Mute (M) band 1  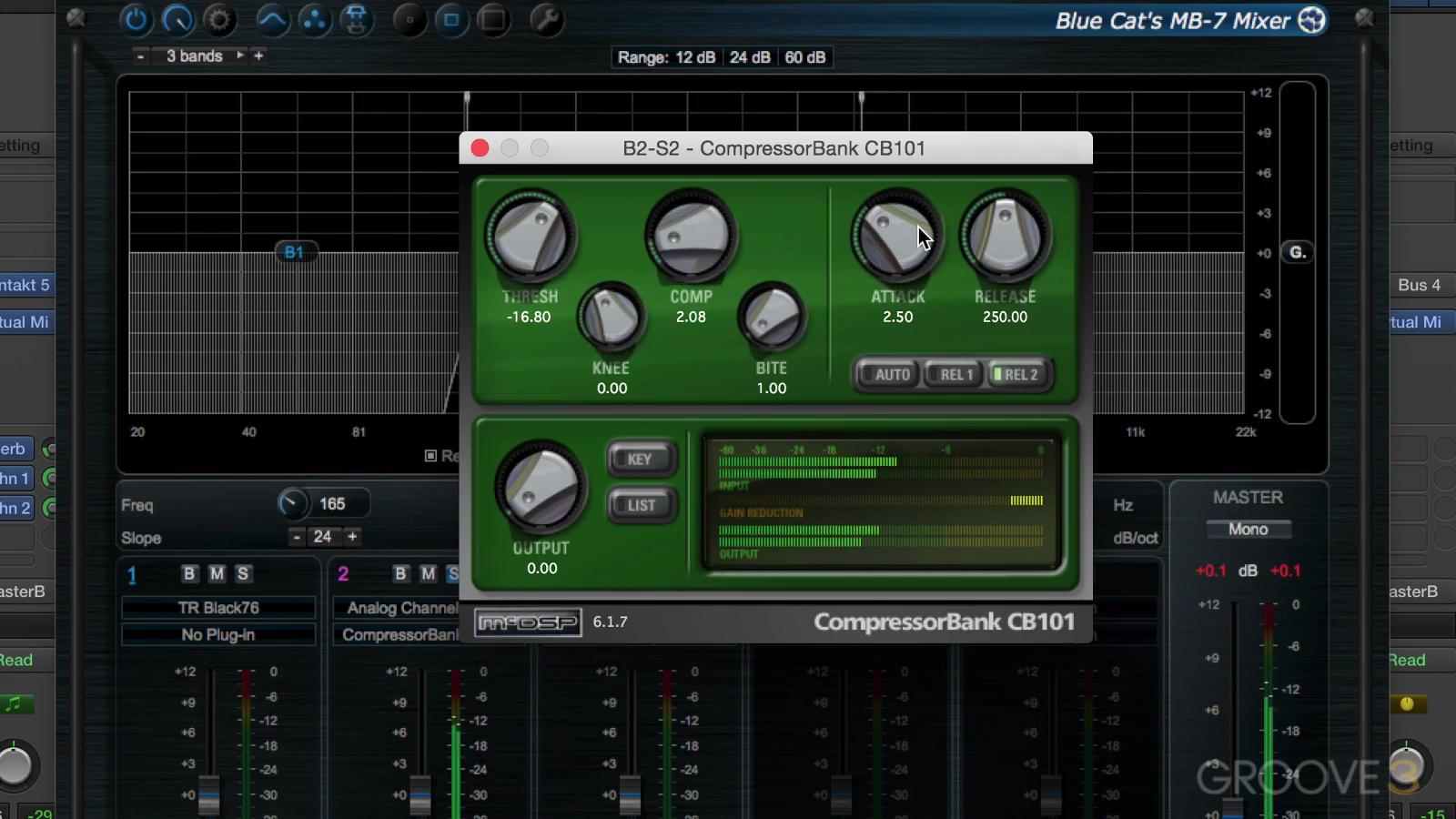click(217, 573)
